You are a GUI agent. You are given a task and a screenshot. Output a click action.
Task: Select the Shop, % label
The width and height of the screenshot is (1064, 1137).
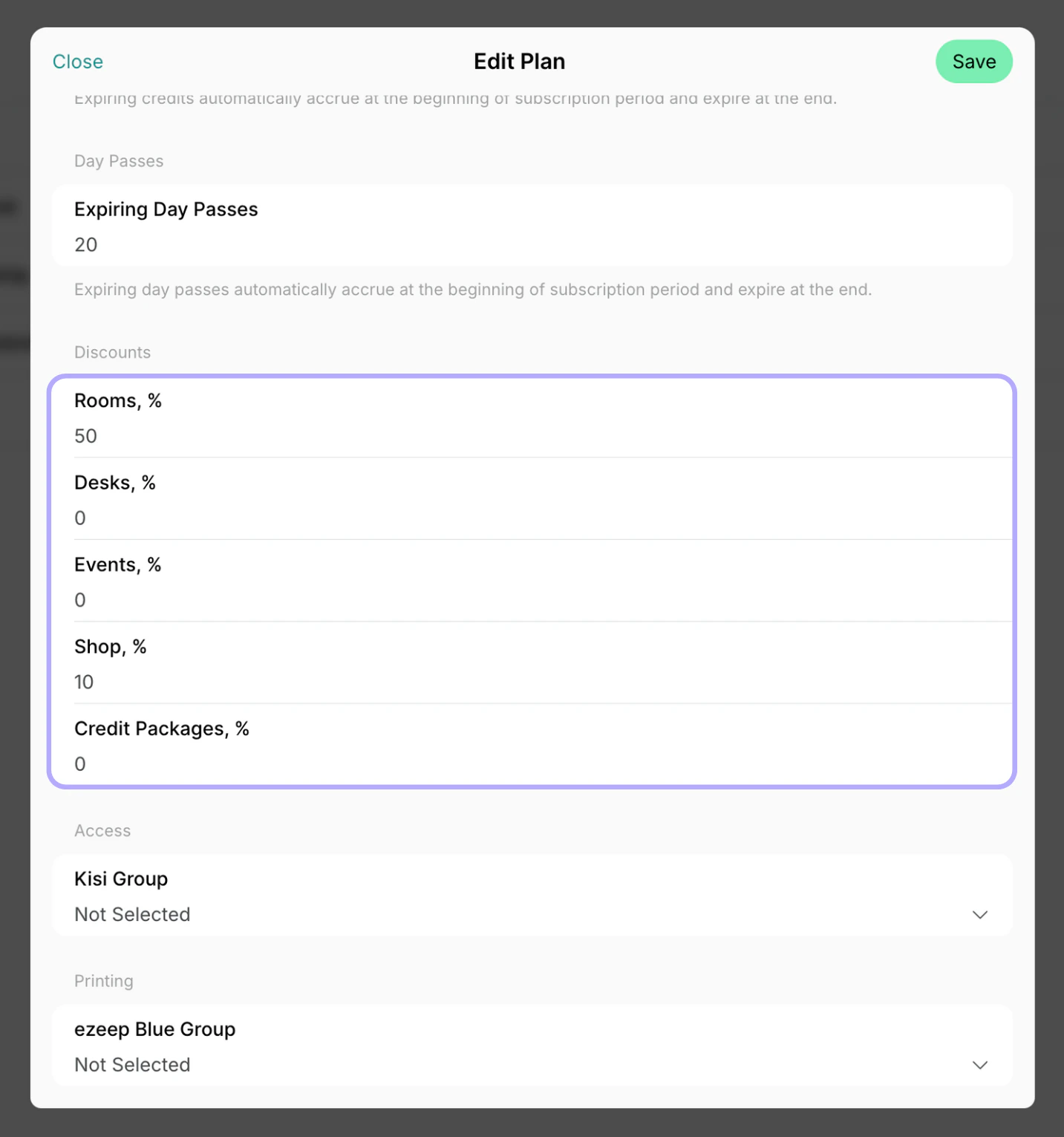tap(111, 647)
